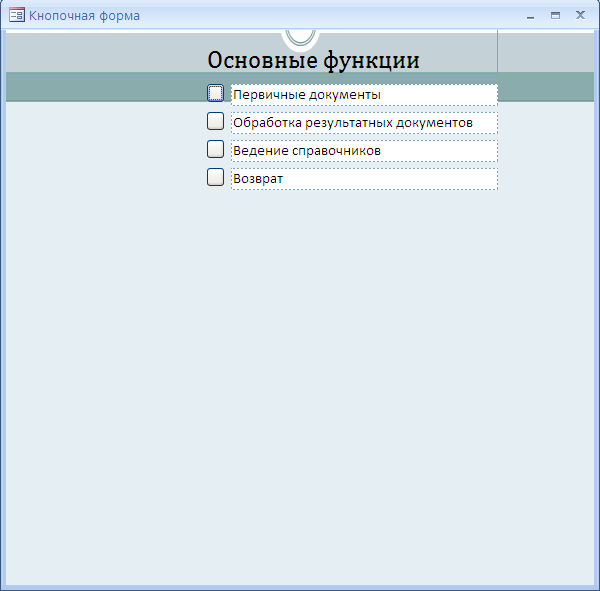
Task: Select the Возврат label
Action: (x=364, y=179)
